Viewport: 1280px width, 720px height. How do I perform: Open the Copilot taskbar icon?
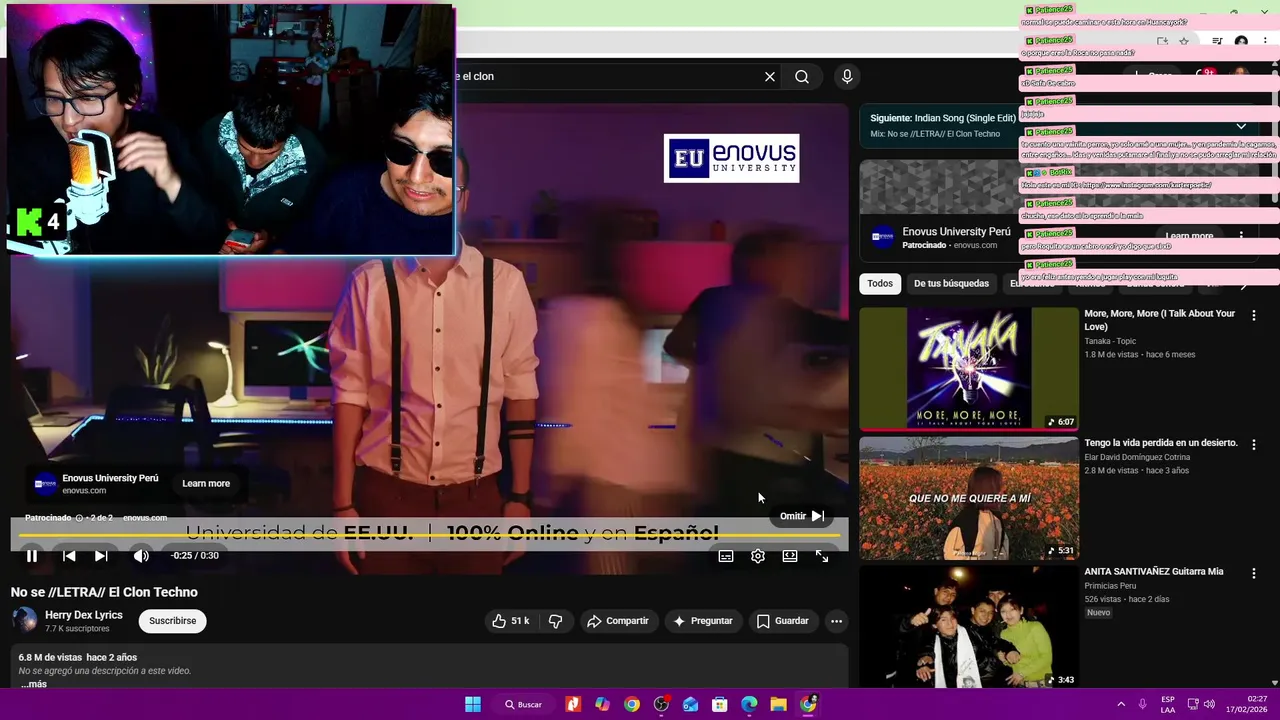coord(602,704)
